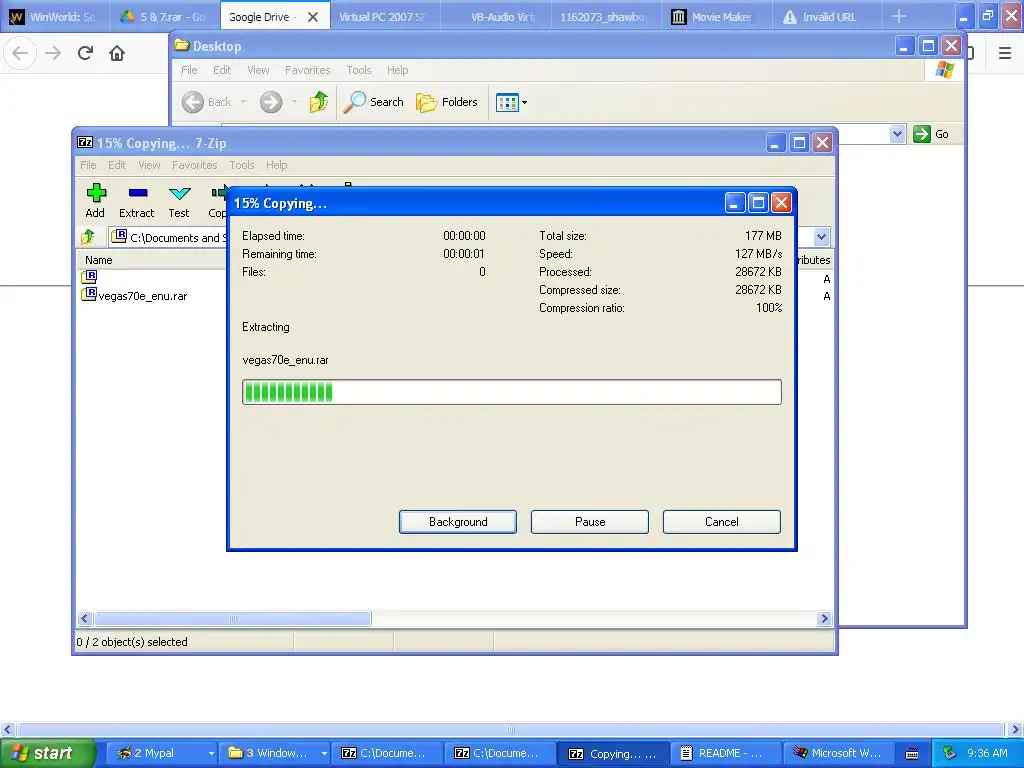Click the 7-Zip horizontal scrollbar thumb
The image size is (1024, 768).
click(x=233, y=618)
